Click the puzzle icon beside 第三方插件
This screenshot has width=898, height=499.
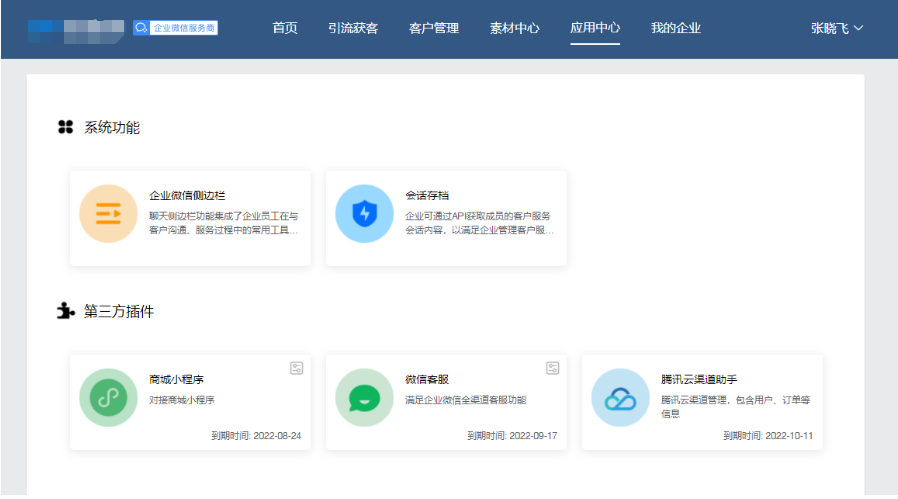coord(66,311)
